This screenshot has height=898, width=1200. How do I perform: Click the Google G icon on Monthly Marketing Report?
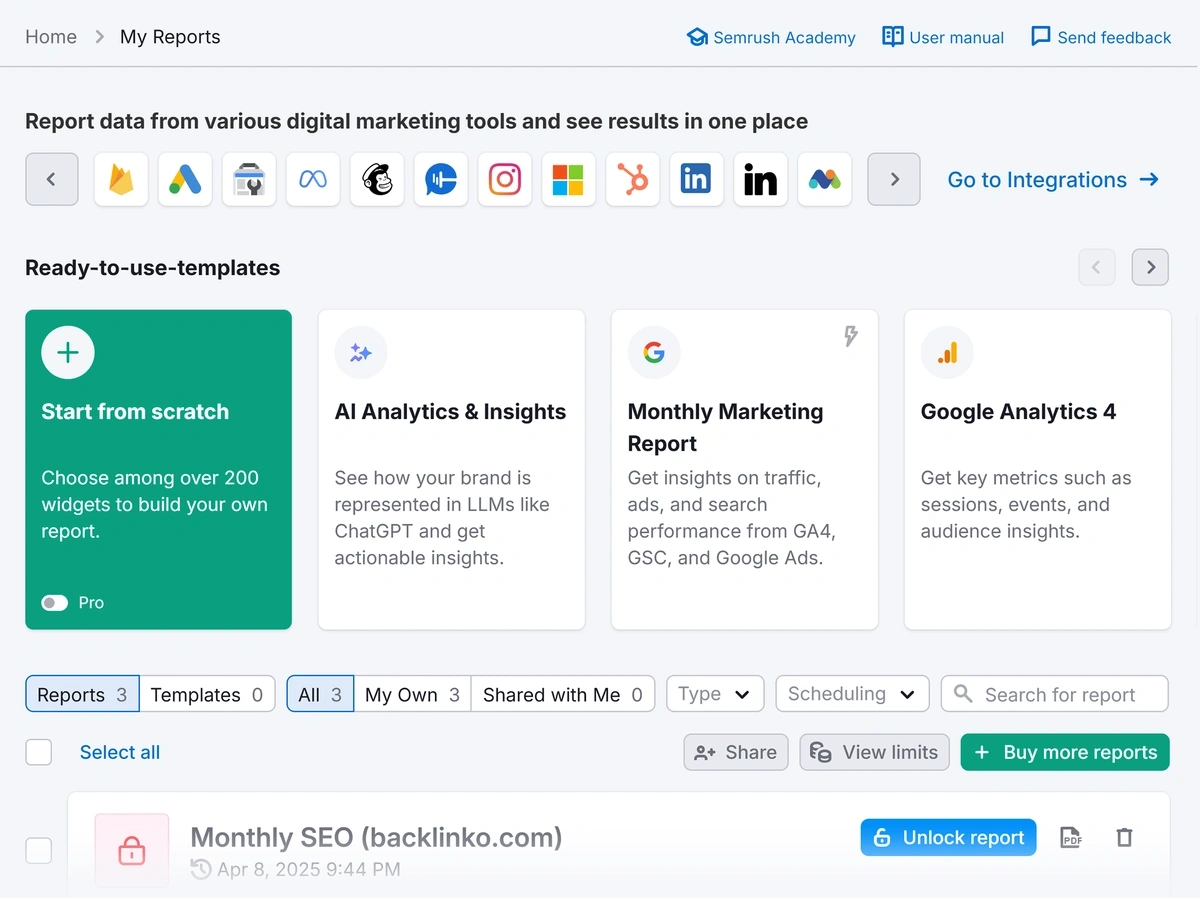pos(654,352)
